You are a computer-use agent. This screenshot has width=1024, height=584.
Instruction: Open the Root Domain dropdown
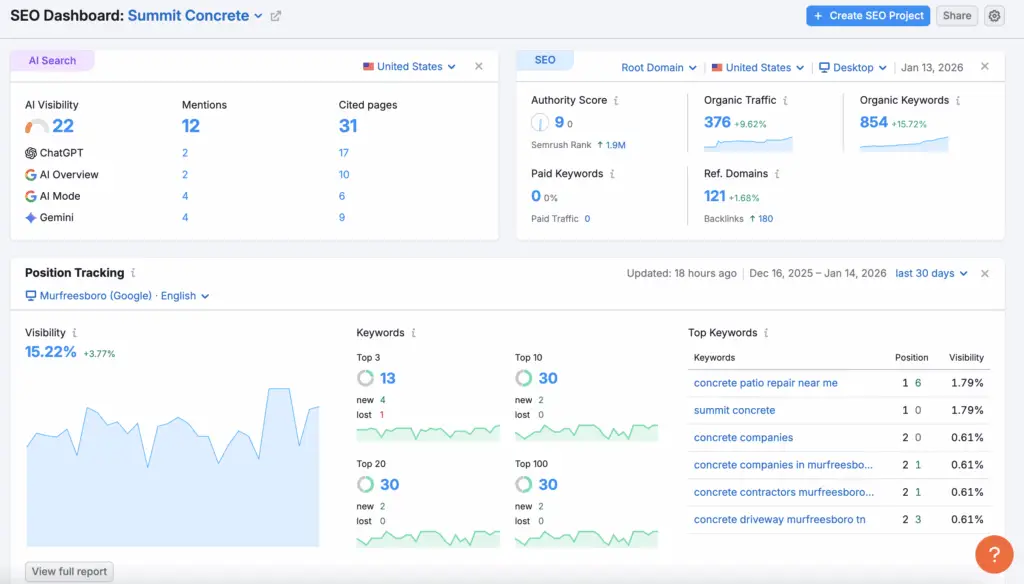659,68
